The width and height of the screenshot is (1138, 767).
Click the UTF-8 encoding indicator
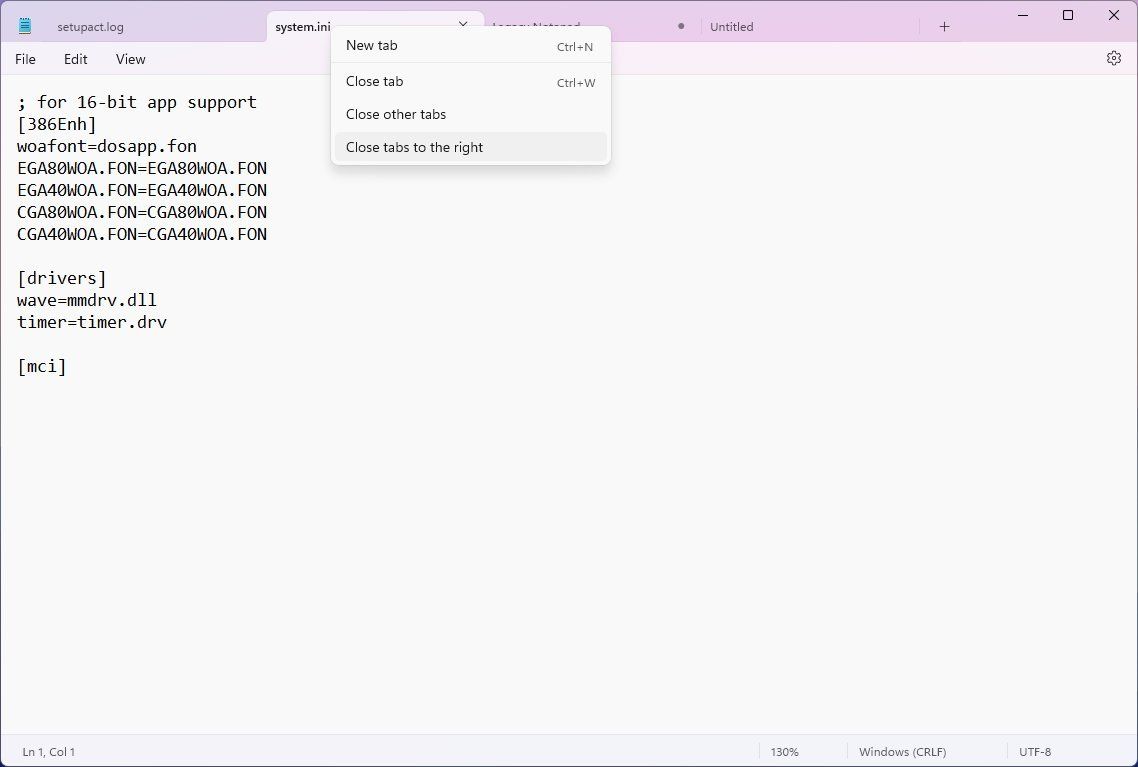pos(1035,751)
